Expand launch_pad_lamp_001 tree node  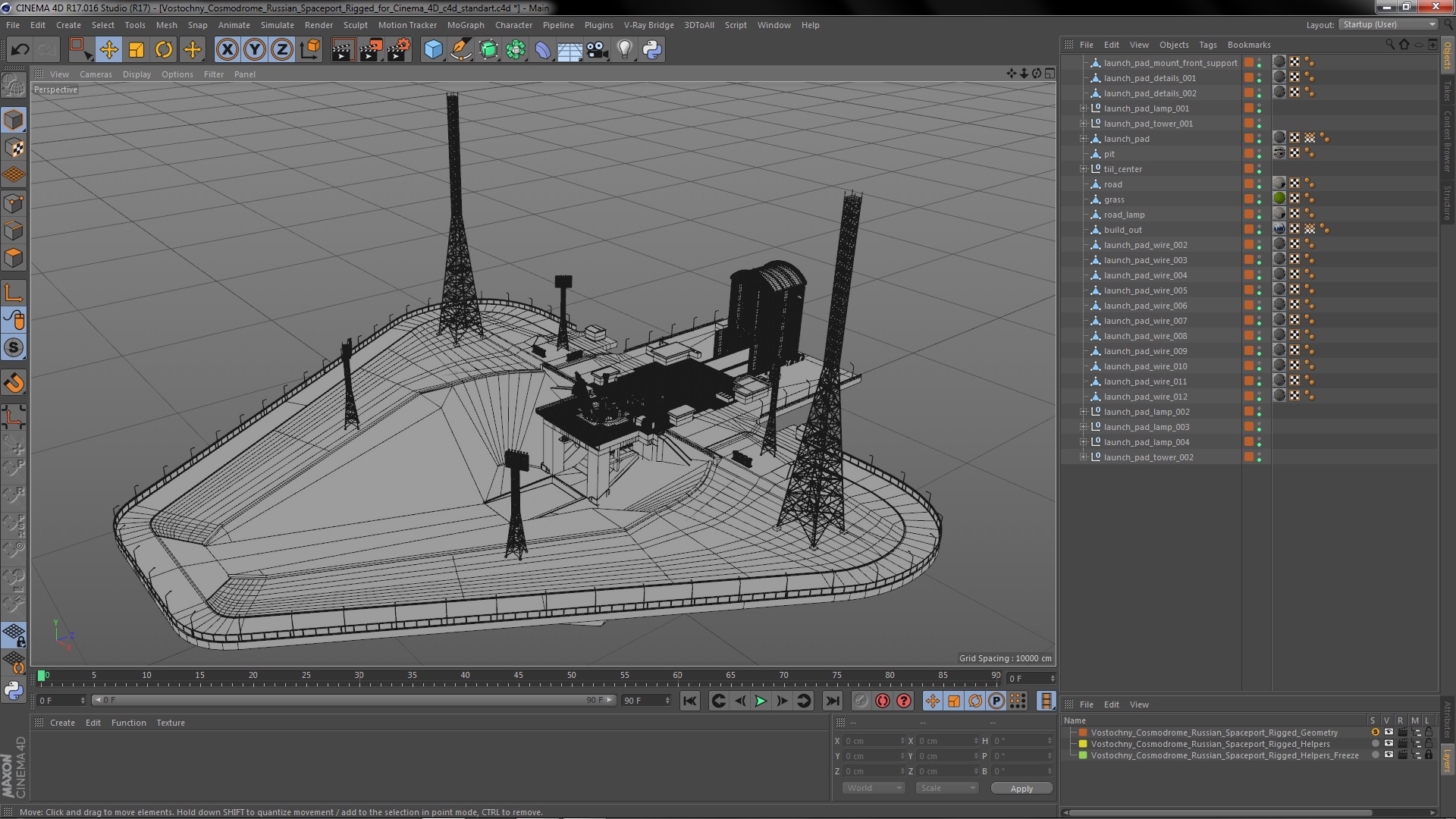tap(1083, 108)
